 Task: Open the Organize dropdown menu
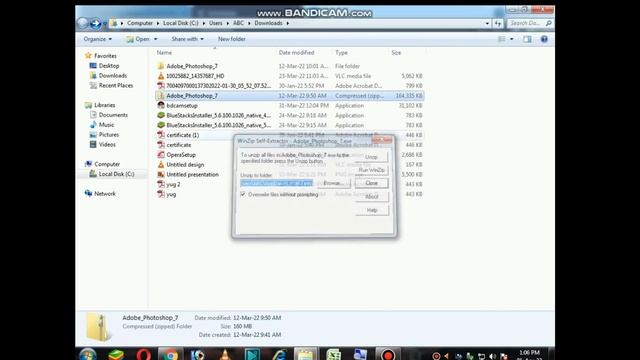click(x=98, y=39)
